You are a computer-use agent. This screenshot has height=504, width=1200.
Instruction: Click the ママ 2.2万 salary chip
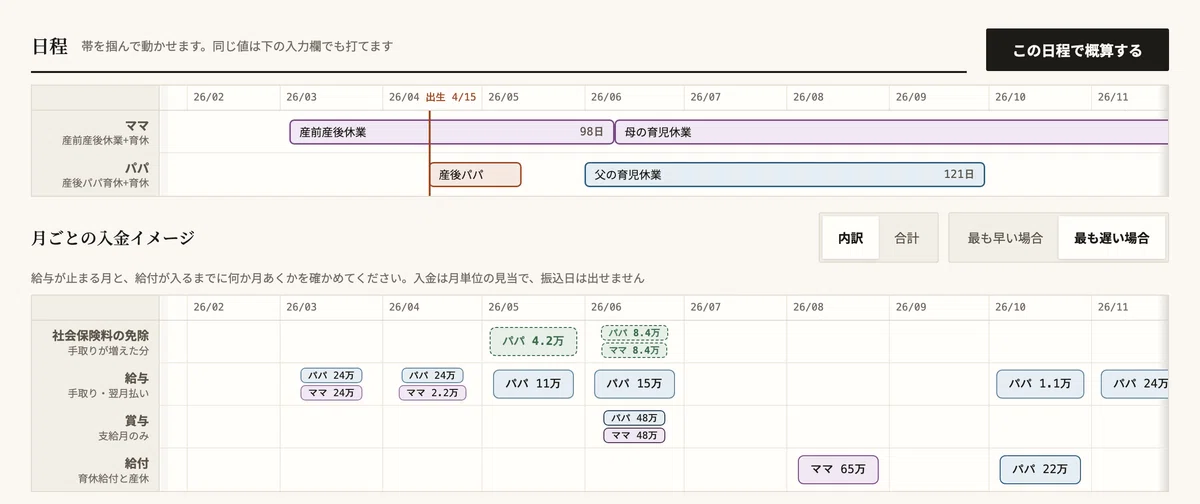click(x=432, y=393)
